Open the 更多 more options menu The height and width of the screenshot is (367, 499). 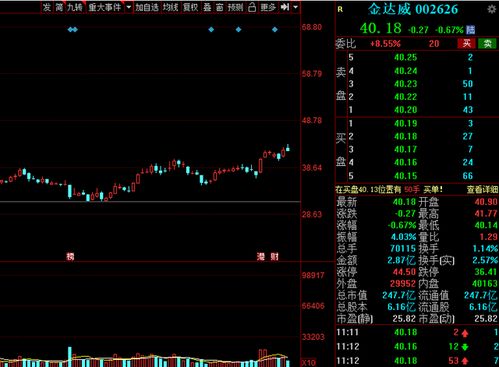(x=268, y=7)
